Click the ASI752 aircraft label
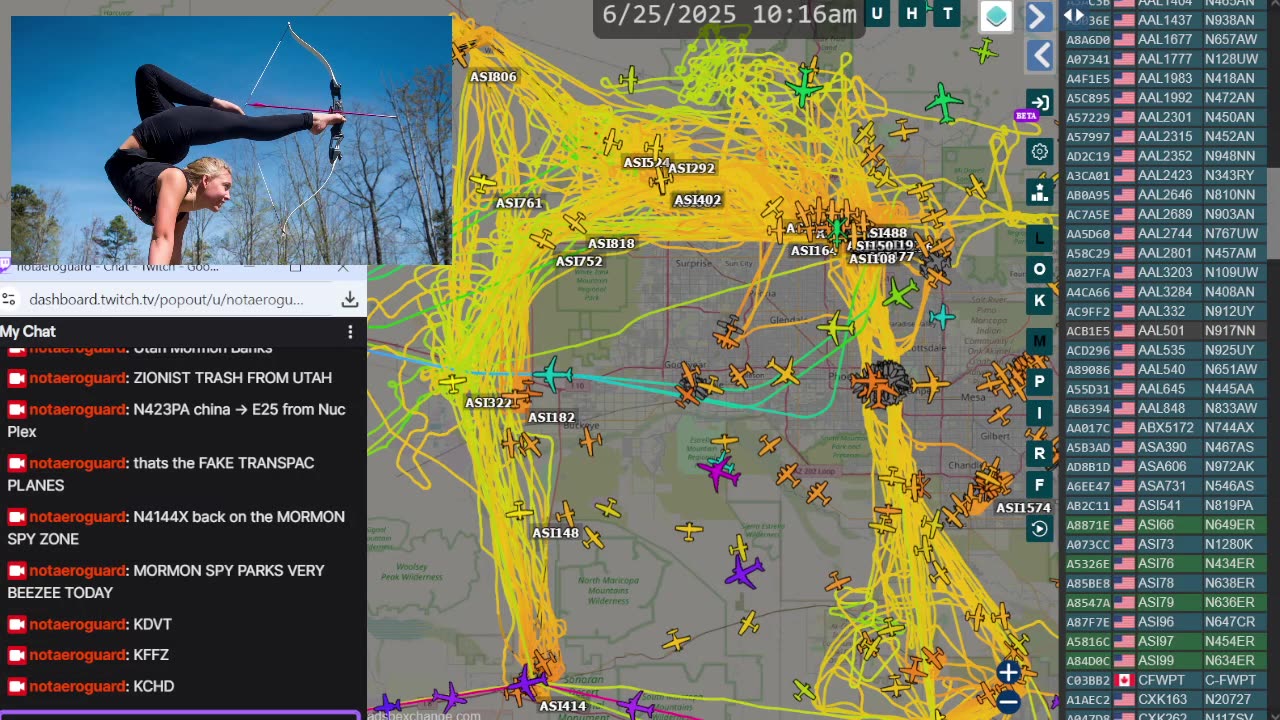 (579, 262)
